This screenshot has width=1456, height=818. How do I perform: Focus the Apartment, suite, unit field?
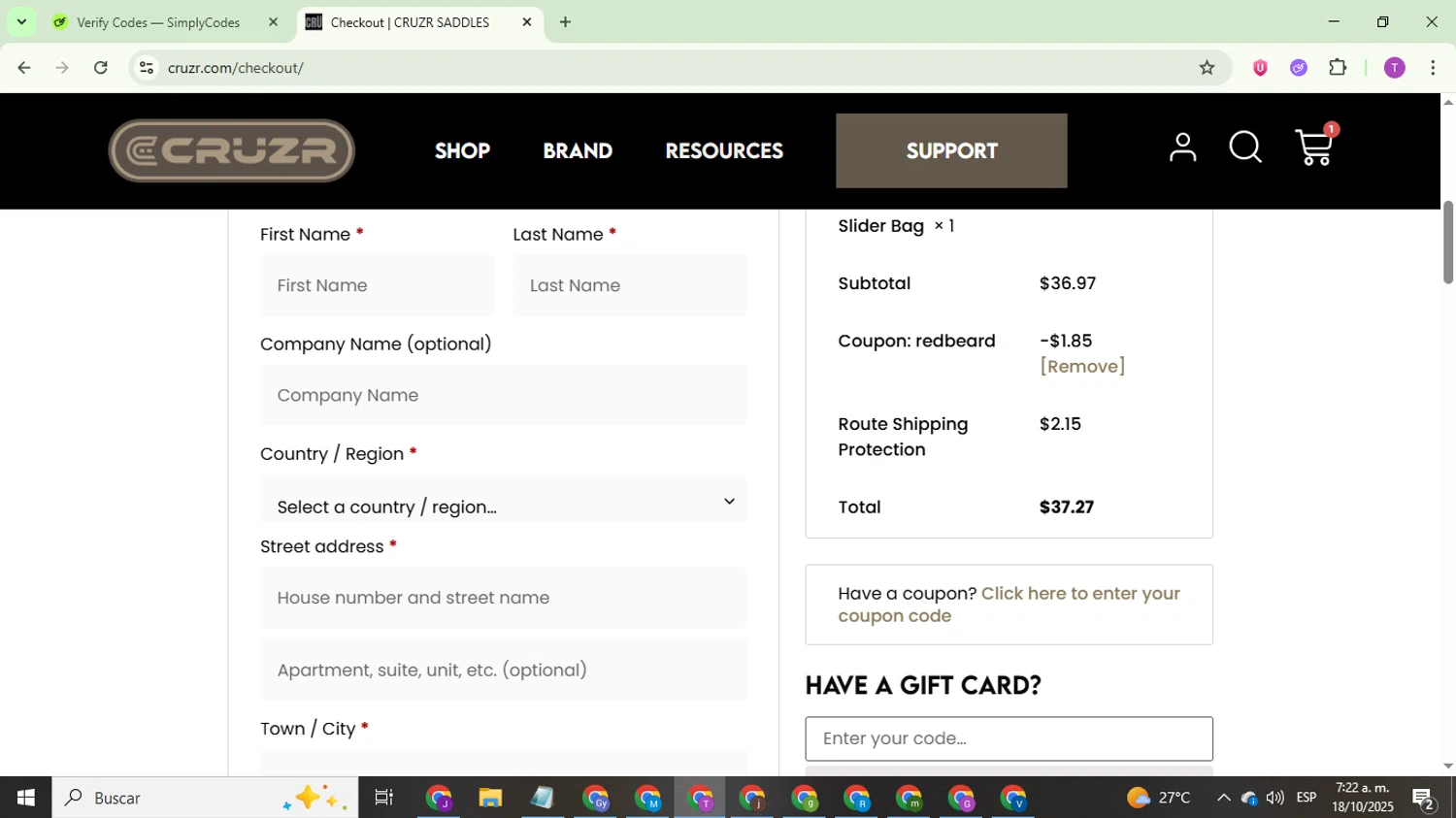coord(503,670)
